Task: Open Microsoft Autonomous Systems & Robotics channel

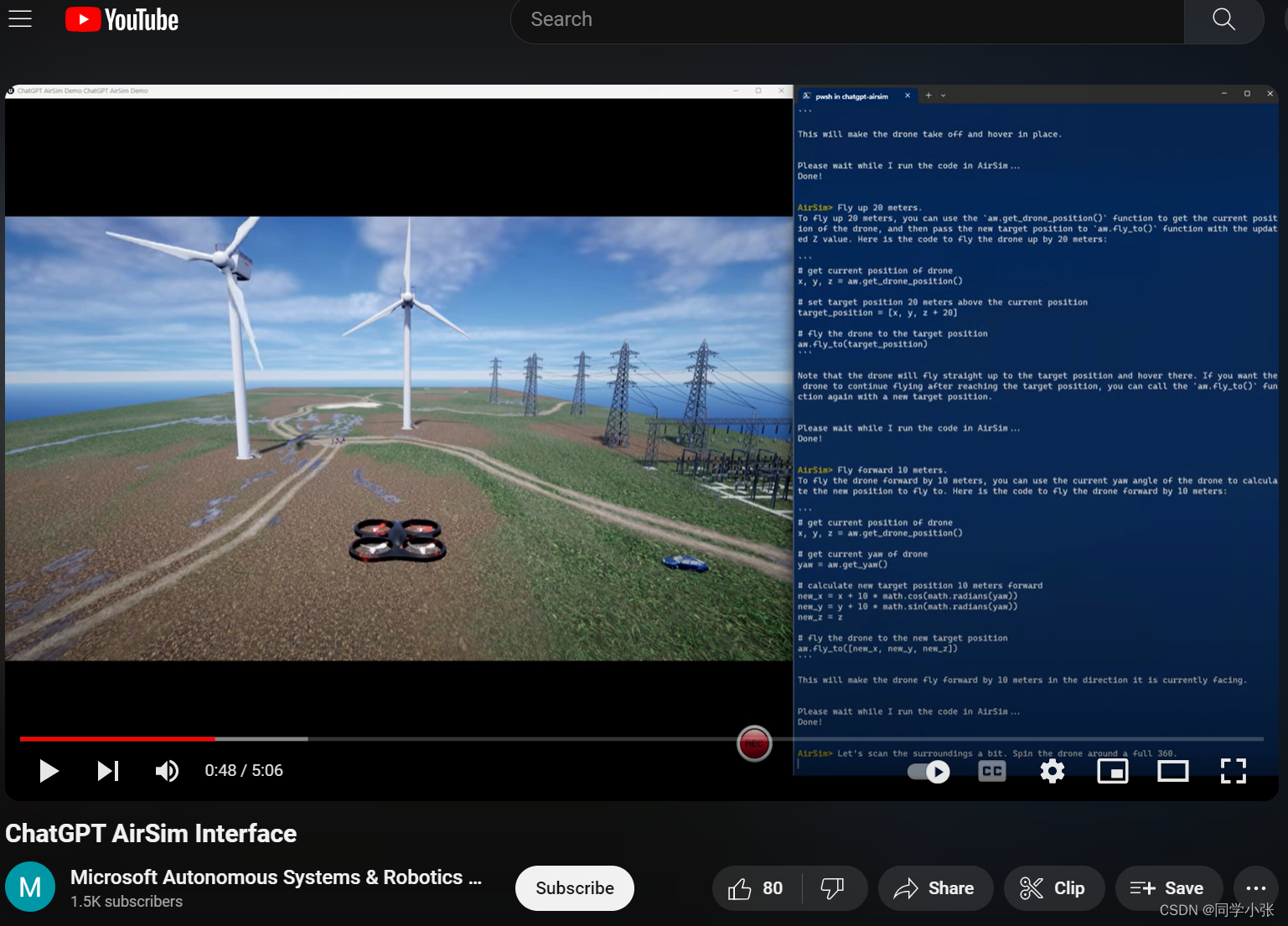Action: 276,877
